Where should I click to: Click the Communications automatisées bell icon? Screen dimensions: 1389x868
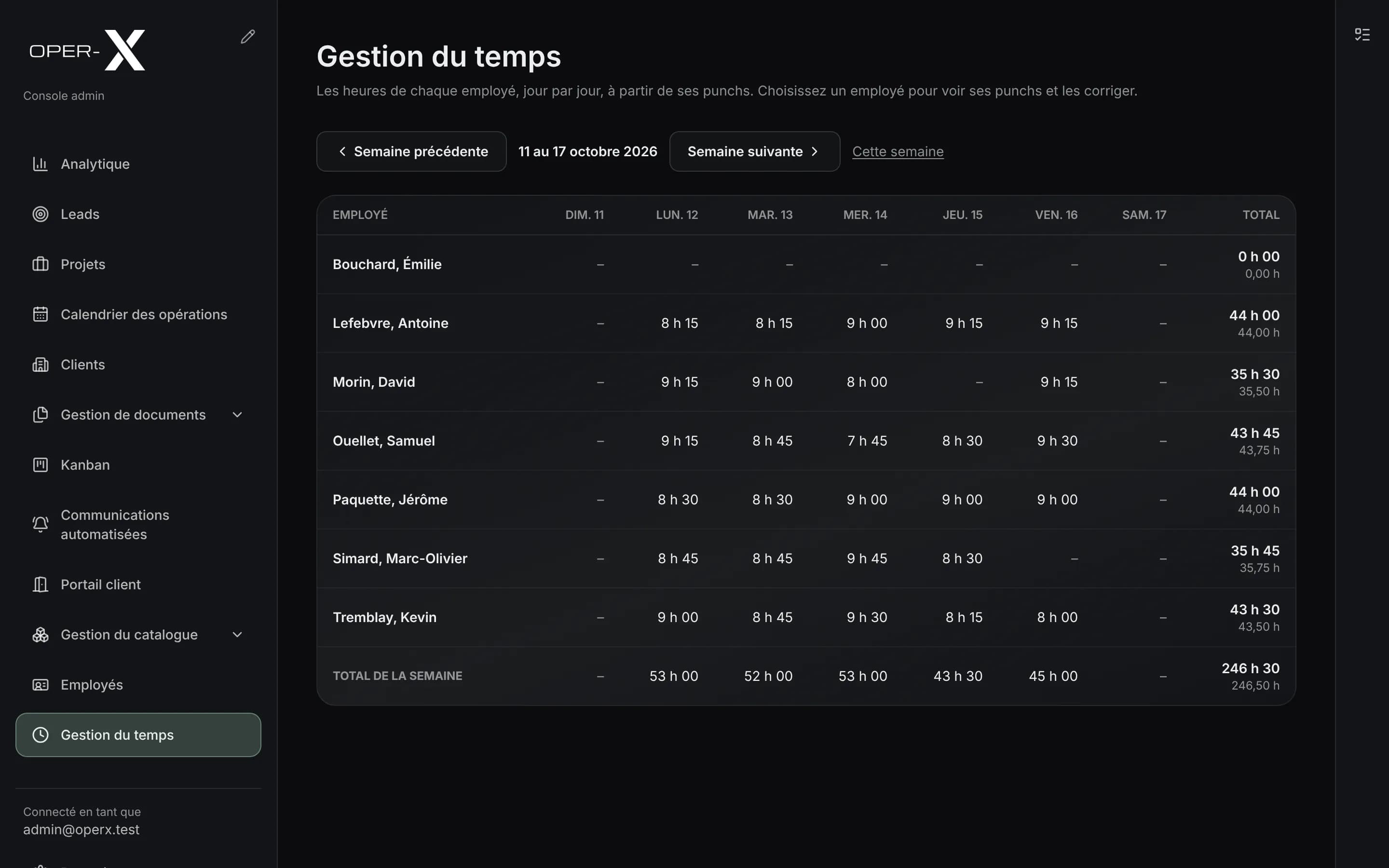click(x=40, y=524)
